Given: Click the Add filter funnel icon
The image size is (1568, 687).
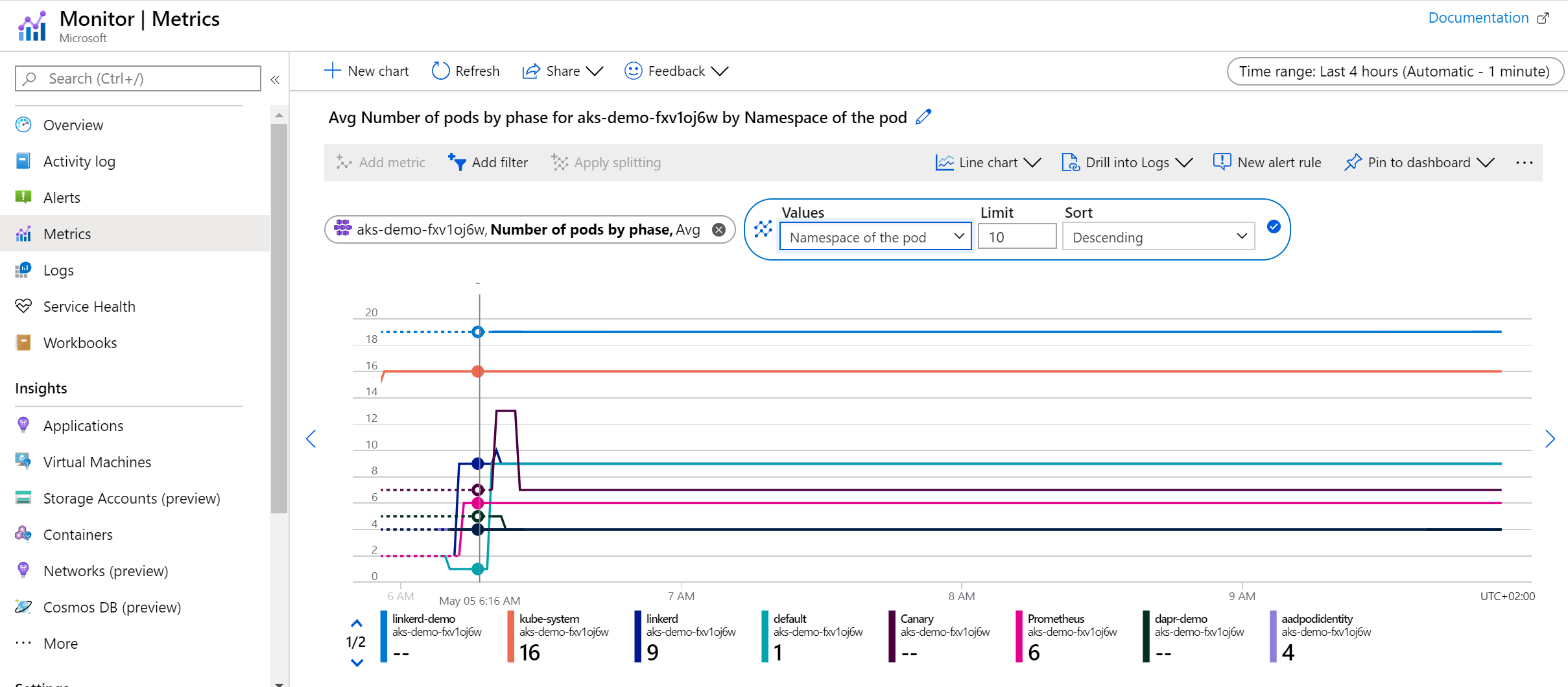Looking at the screenshot, I should point(457,163).
